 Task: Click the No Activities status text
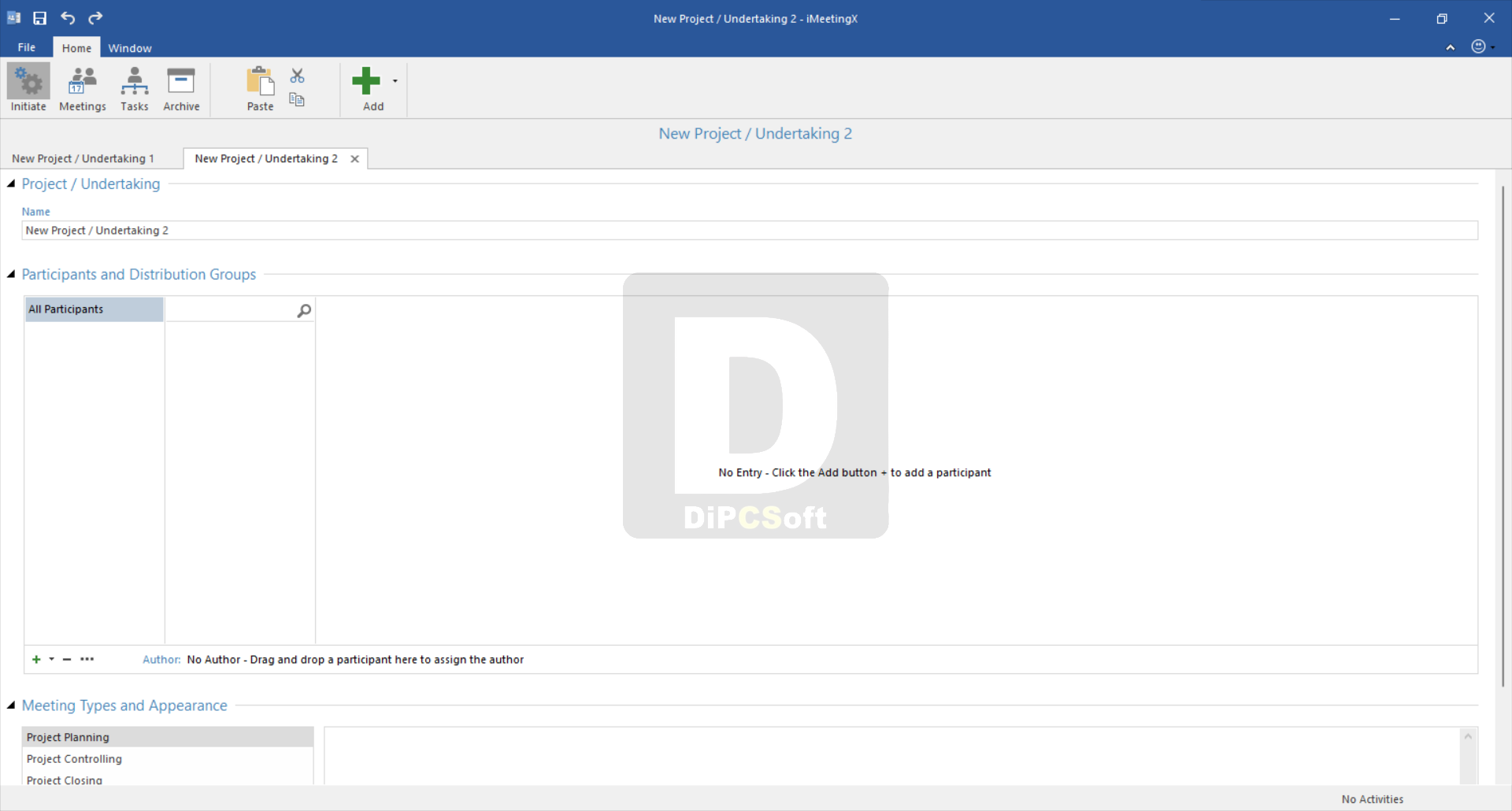1373,799
